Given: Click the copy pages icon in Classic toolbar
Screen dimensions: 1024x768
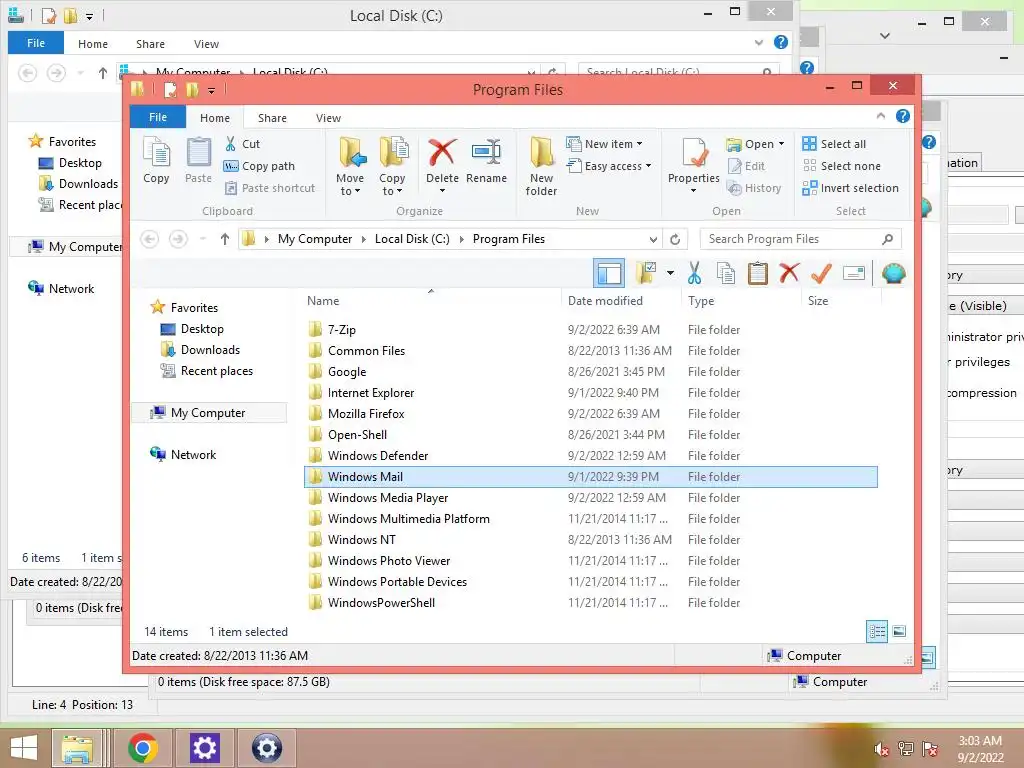Looking at the screenshot, I should tap(726, 273).
